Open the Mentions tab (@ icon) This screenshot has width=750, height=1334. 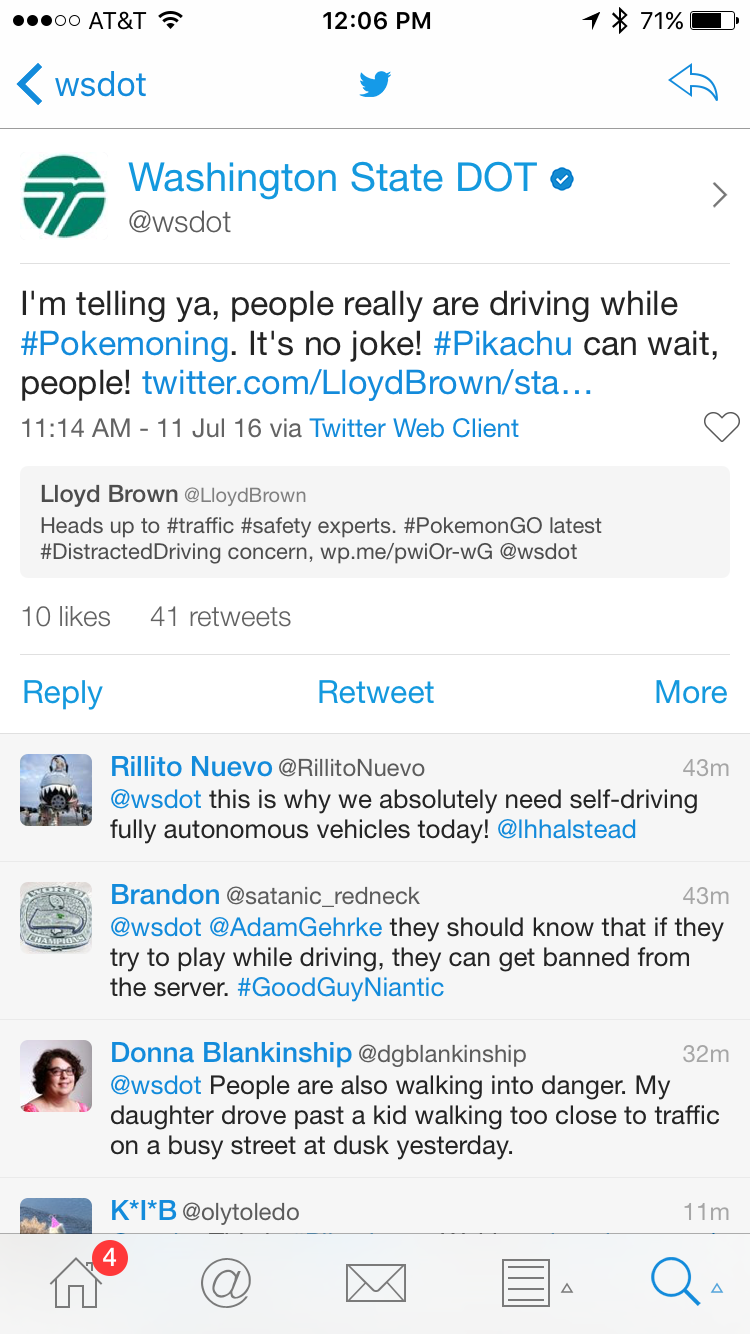coord(225,1281)
